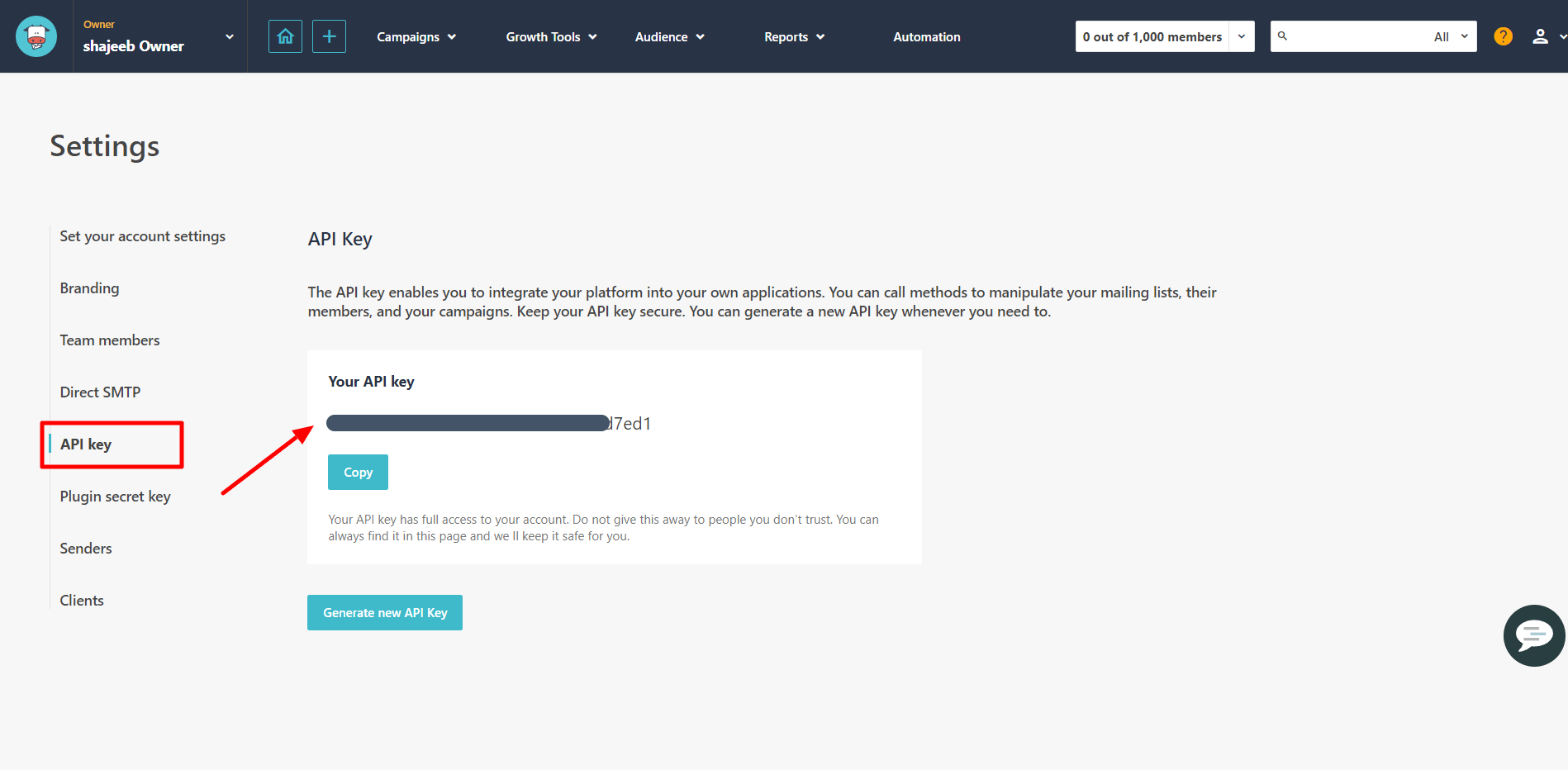1568x770 pixels.
Task: Go to the Automation page
Action: pos(926,37)
